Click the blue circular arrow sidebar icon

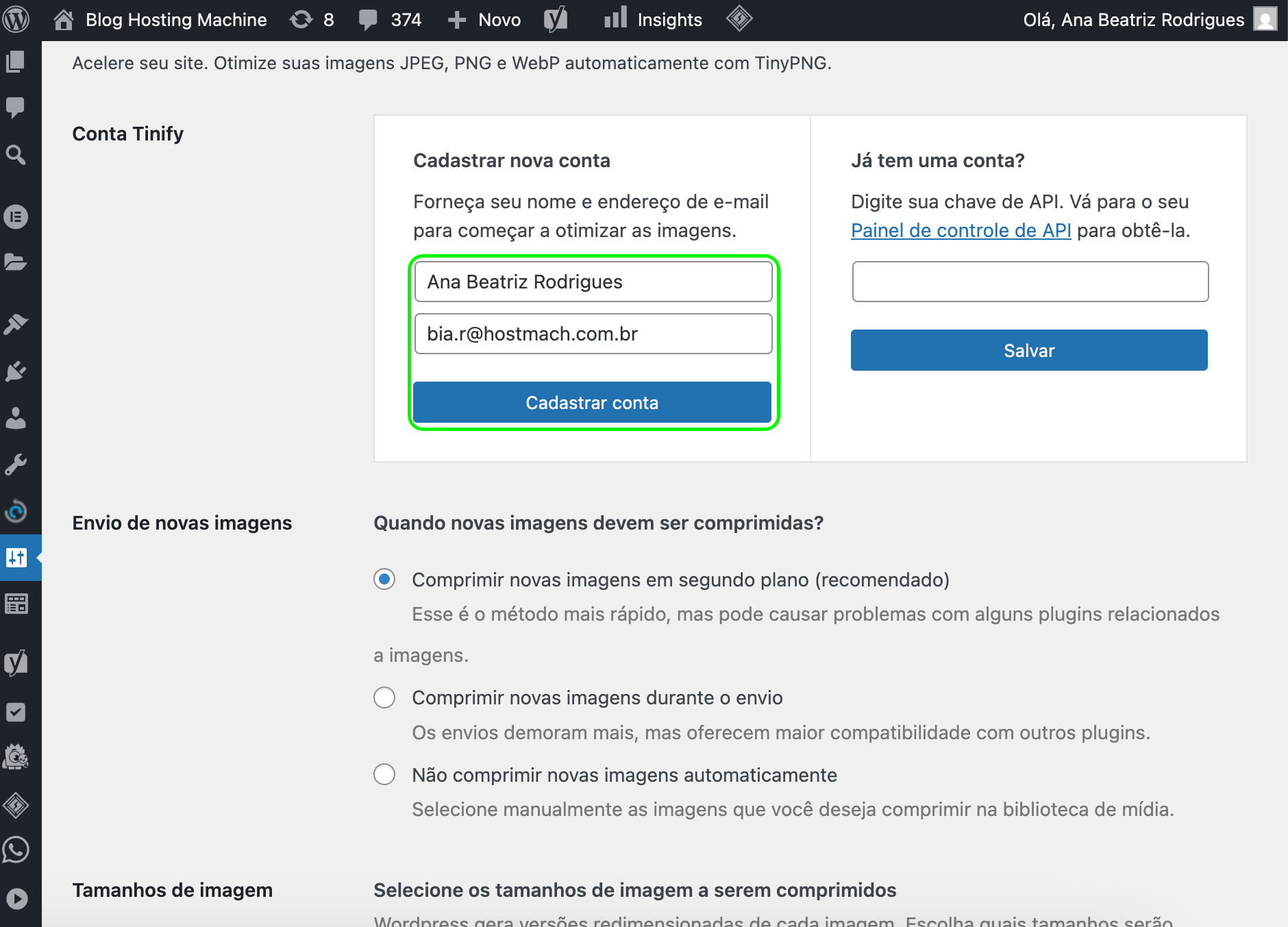15,511
